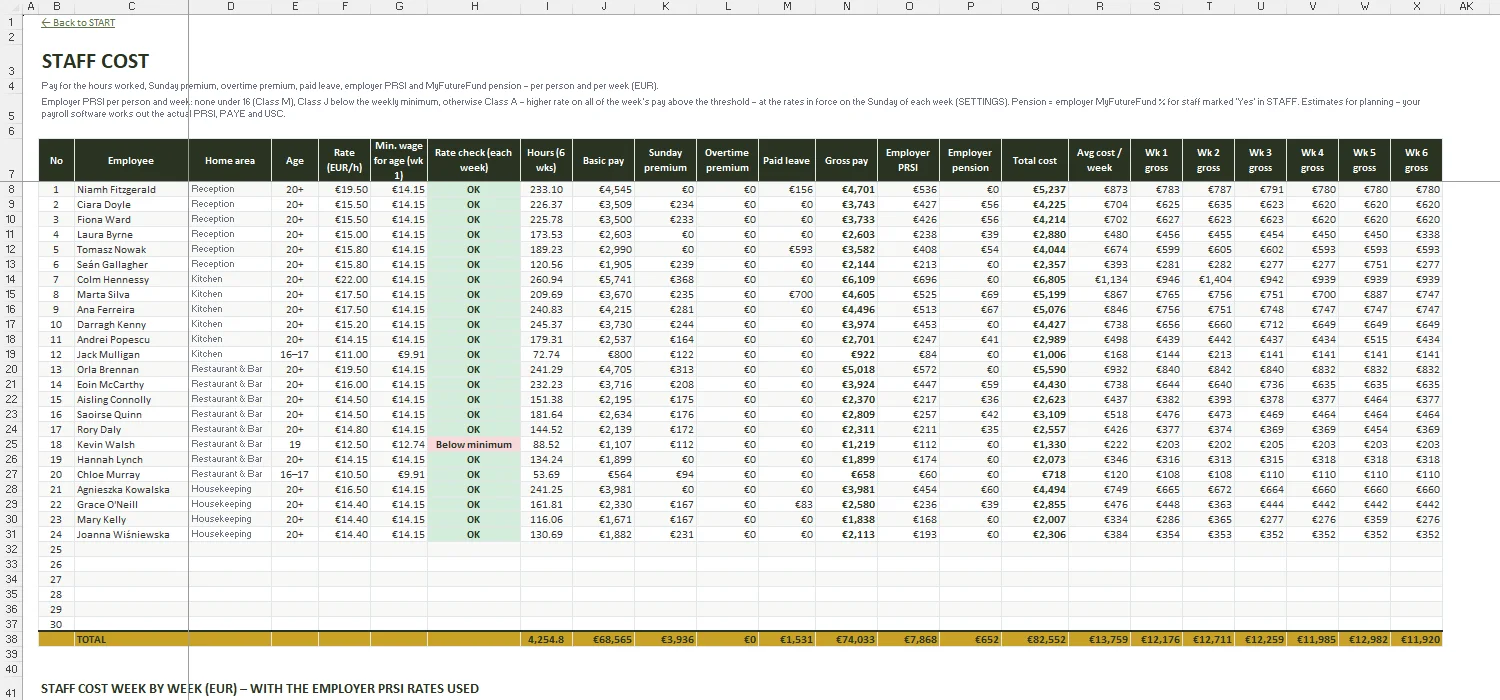Select column header H

474,6
